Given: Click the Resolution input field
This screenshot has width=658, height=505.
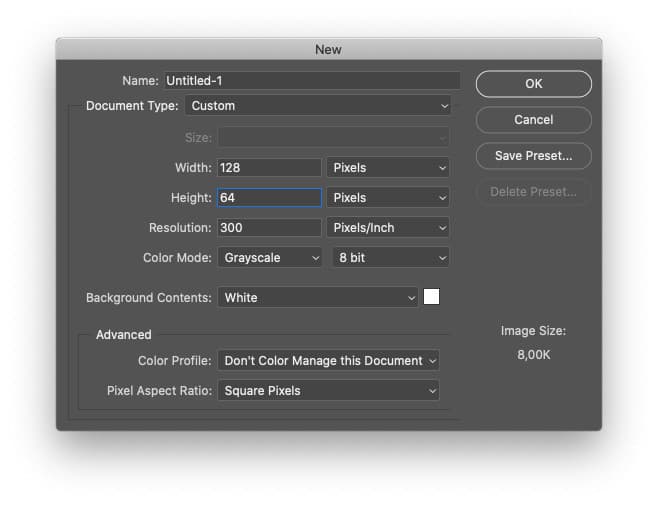Looking at the screenshot, I should [269, 228].
